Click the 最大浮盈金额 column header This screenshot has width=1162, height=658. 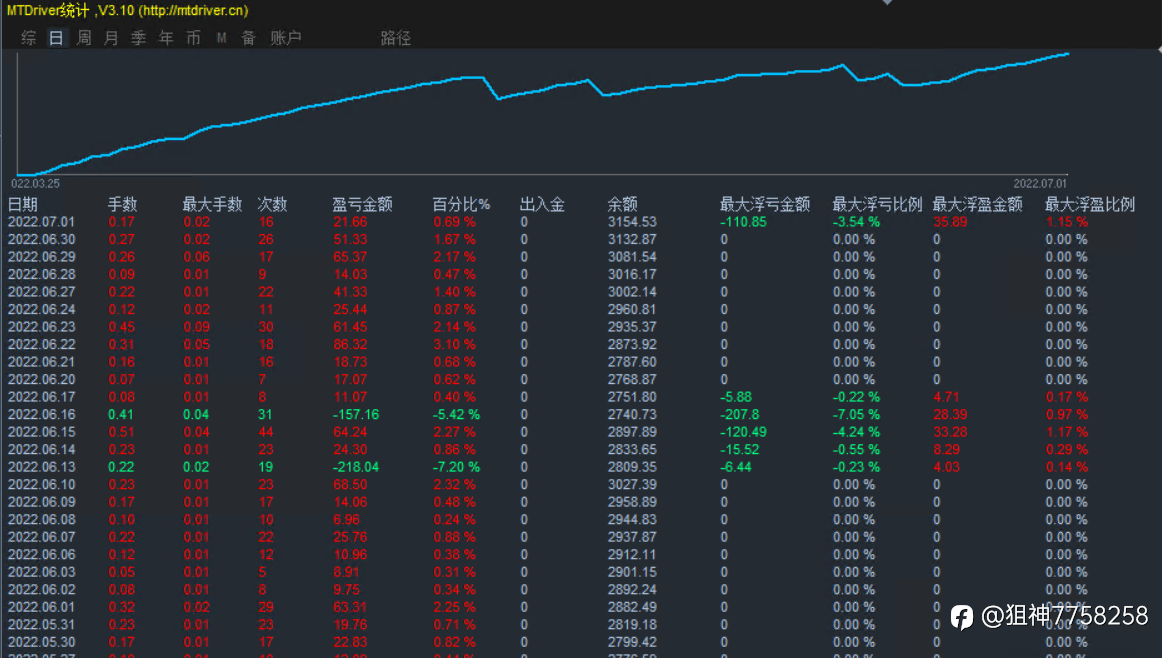[x=977, y=205]
